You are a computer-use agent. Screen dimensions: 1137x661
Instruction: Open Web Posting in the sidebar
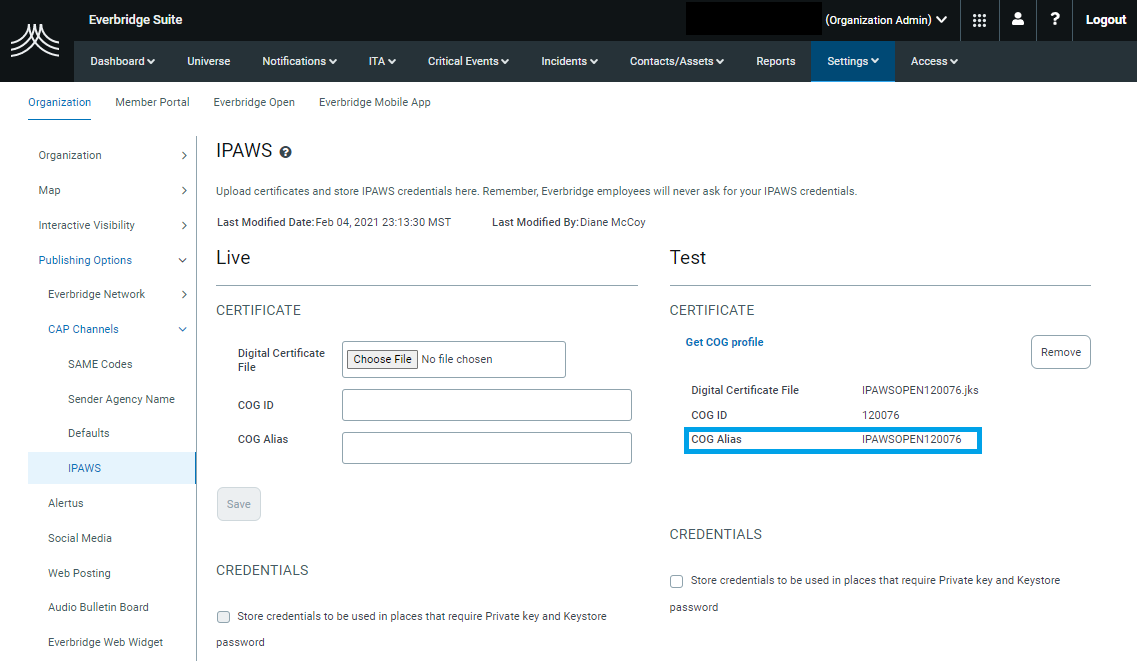79,573
